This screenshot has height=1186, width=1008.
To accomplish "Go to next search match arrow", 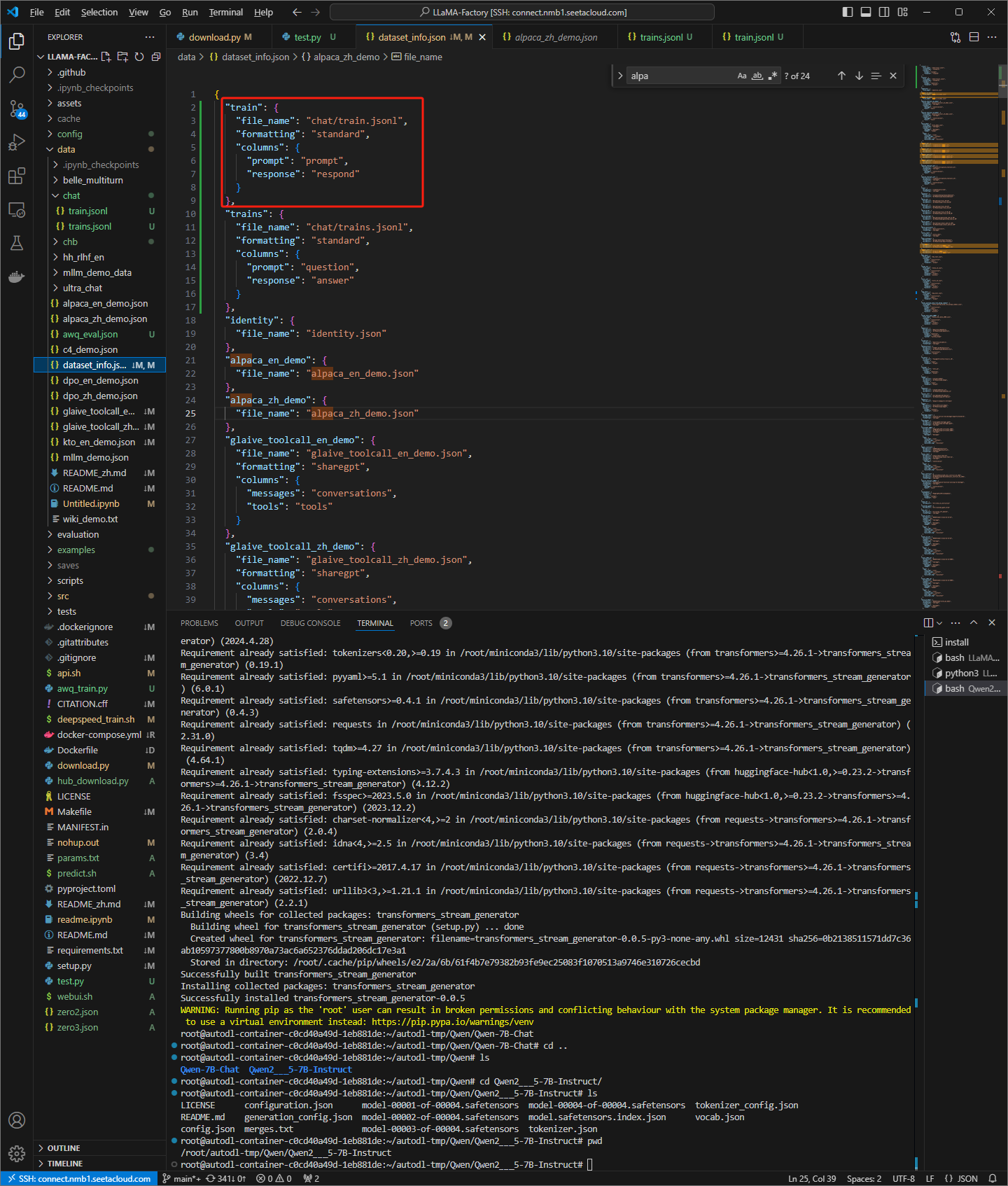I will [859, 76].
